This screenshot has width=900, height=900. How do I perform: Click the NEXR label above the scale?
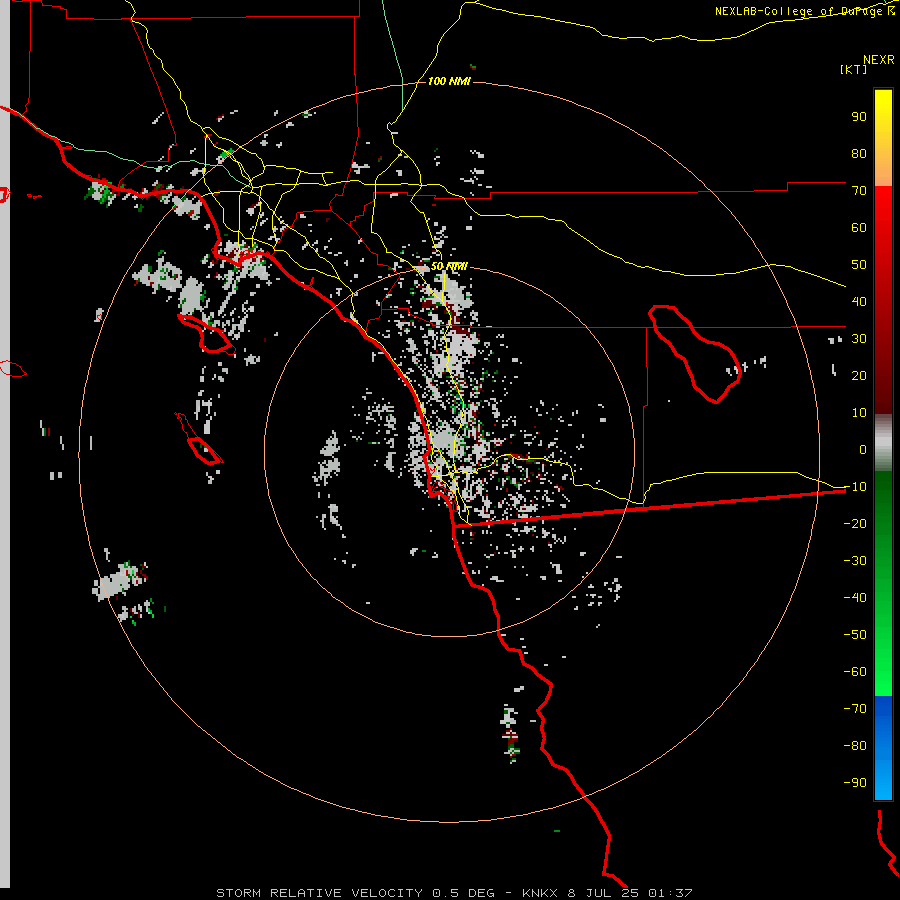[x=879, y=60]
